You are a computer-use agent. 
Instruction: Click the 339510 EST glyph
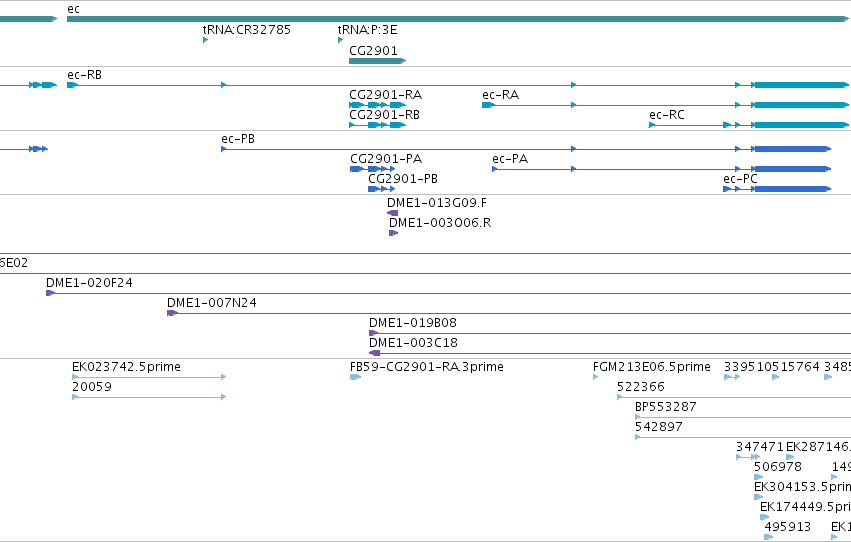(732, 377)
